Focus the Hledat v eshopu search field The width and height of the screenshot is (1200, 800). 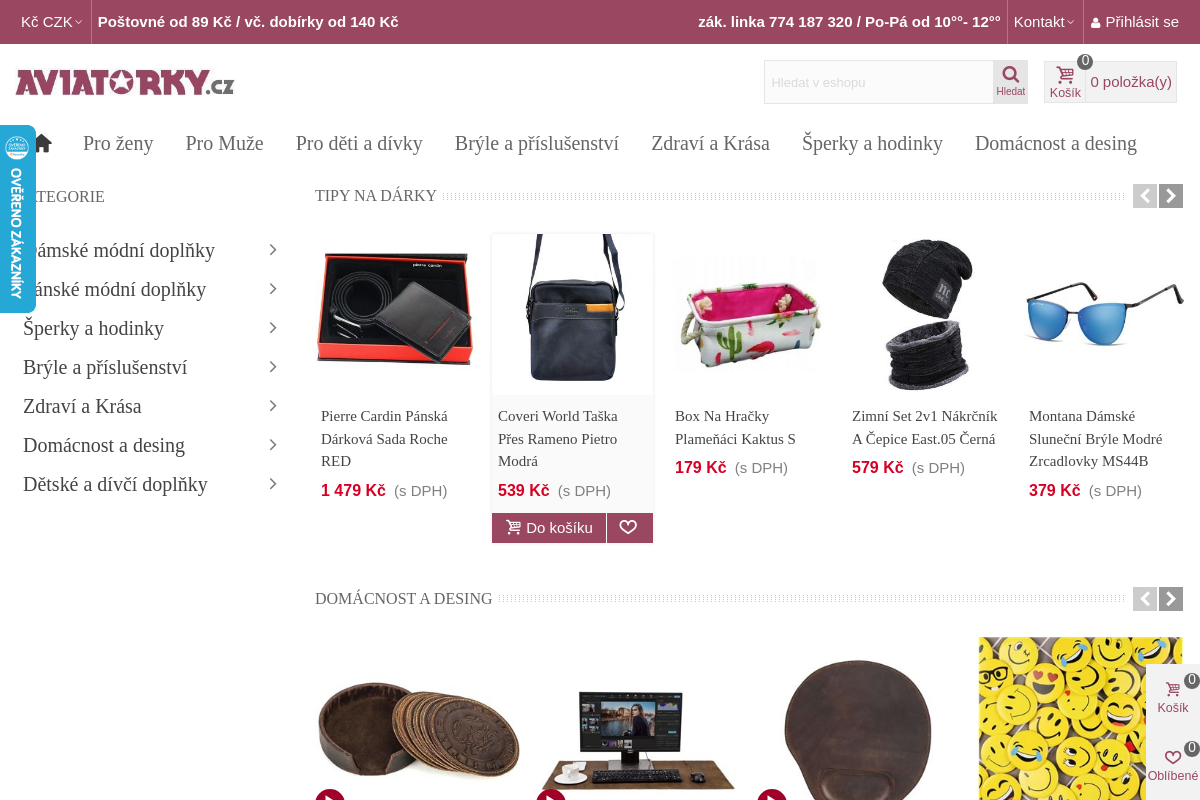click(x=879, y=82)
